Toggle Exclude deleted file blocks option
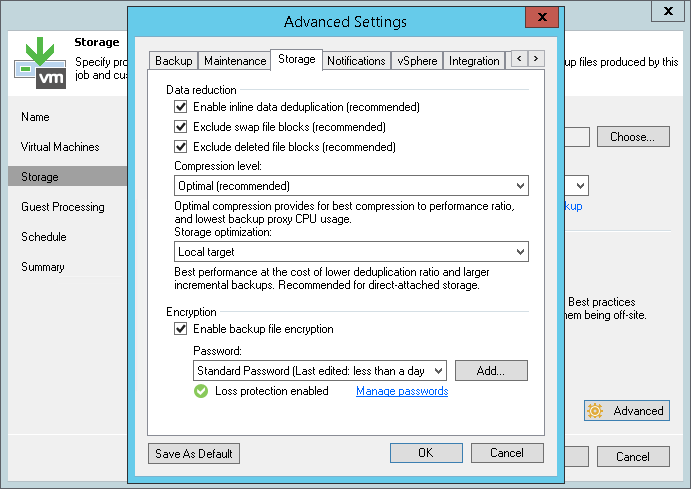 [x=181, y=147]
